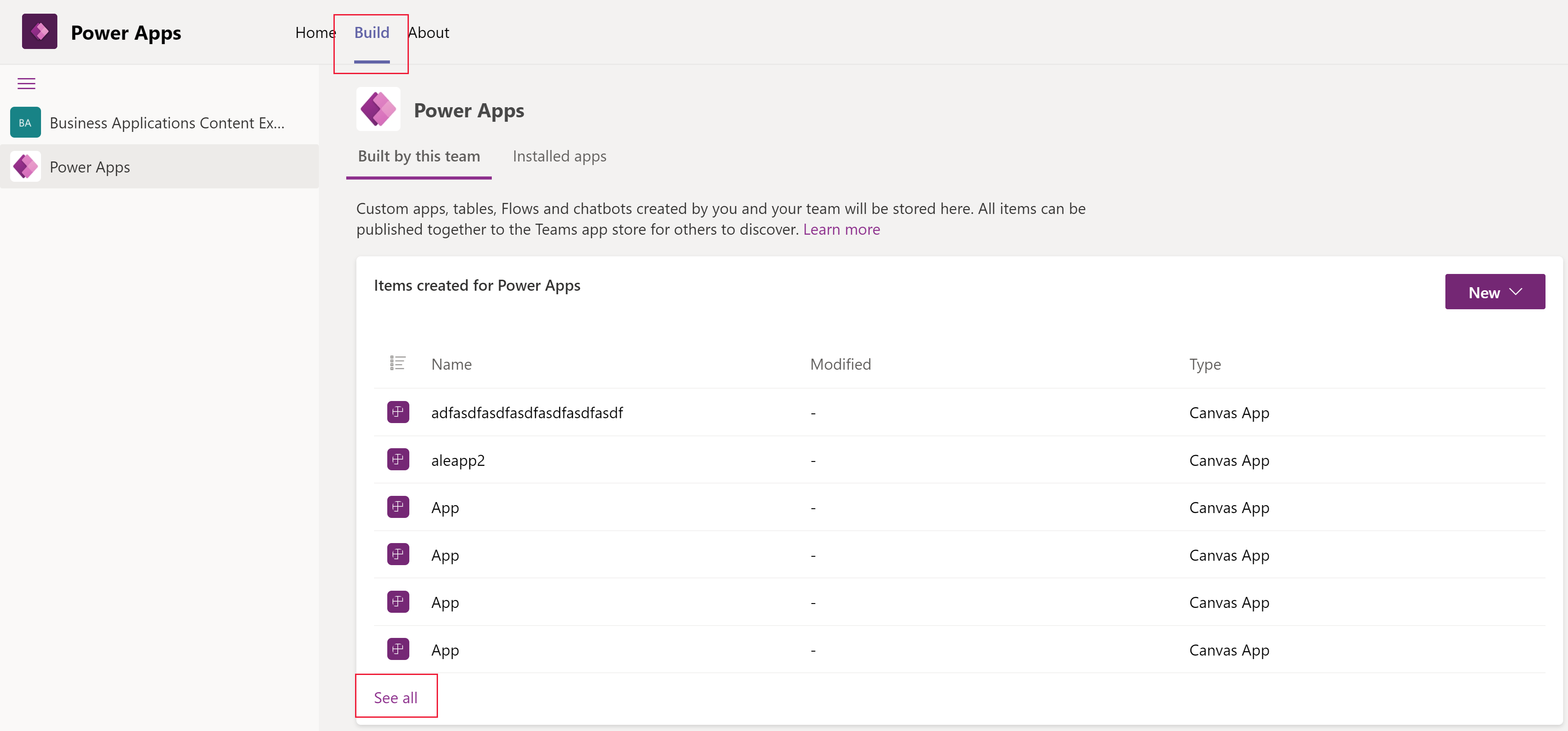Click the fourth App canvas app icon
The height and width of the screenshot is (731, 1568).
point(397,649)
